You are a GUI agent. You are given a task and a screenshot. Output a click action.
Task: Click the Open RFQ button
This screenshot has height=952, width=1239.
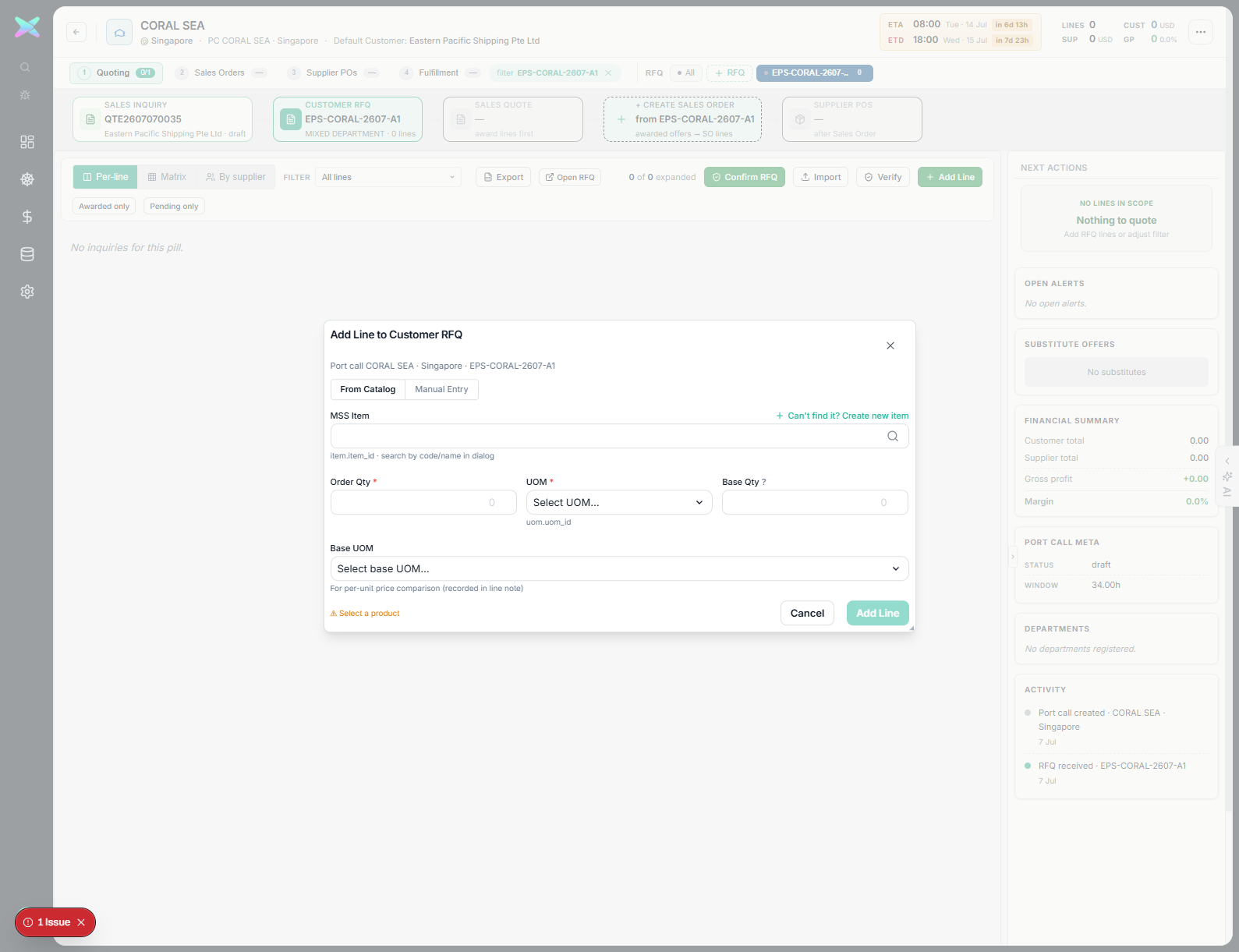click(x=570, y=177)
